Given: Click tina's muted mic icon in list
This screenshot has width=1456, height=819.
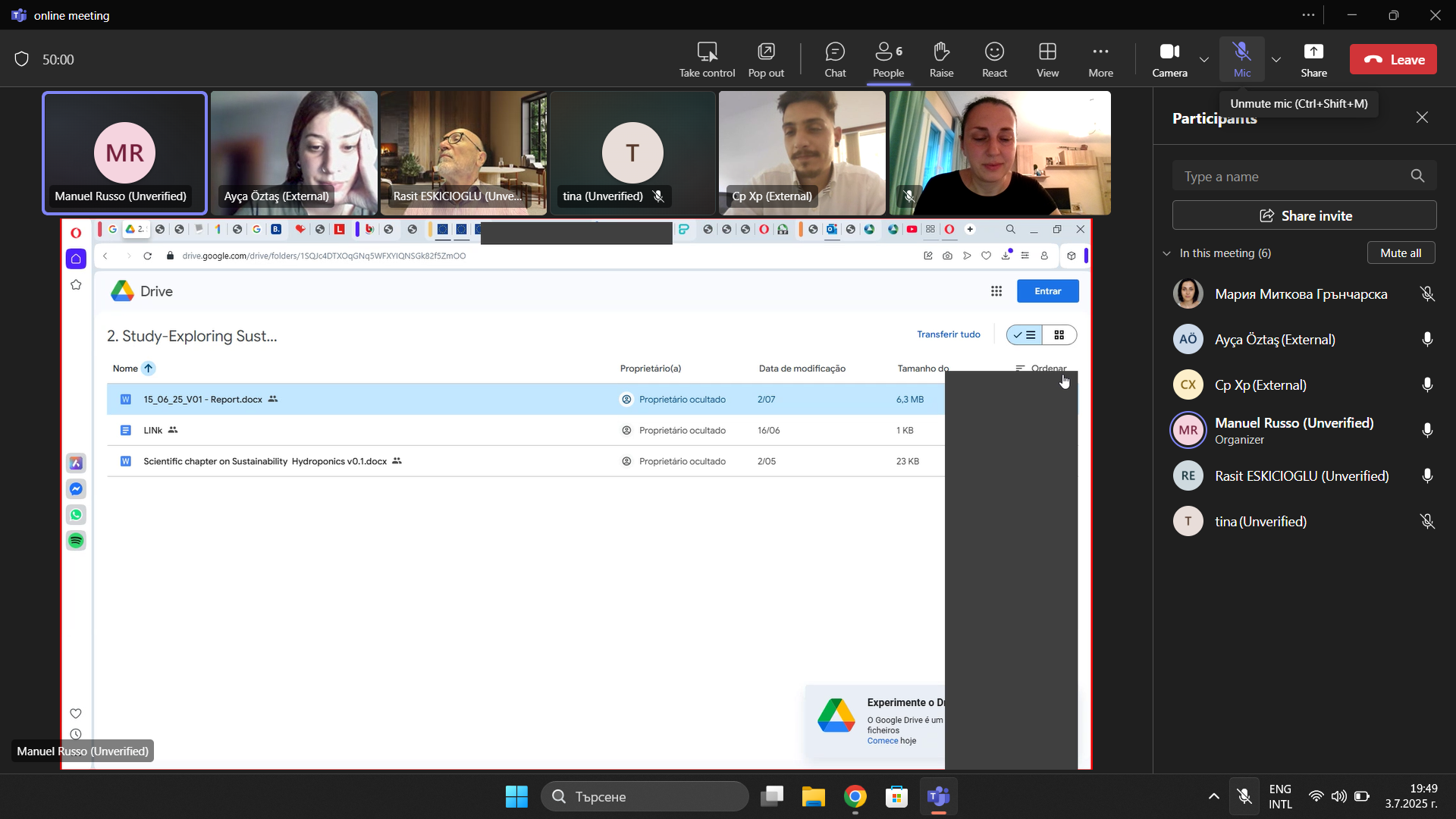Looking at the screenshot, I should pos(1426,521).
